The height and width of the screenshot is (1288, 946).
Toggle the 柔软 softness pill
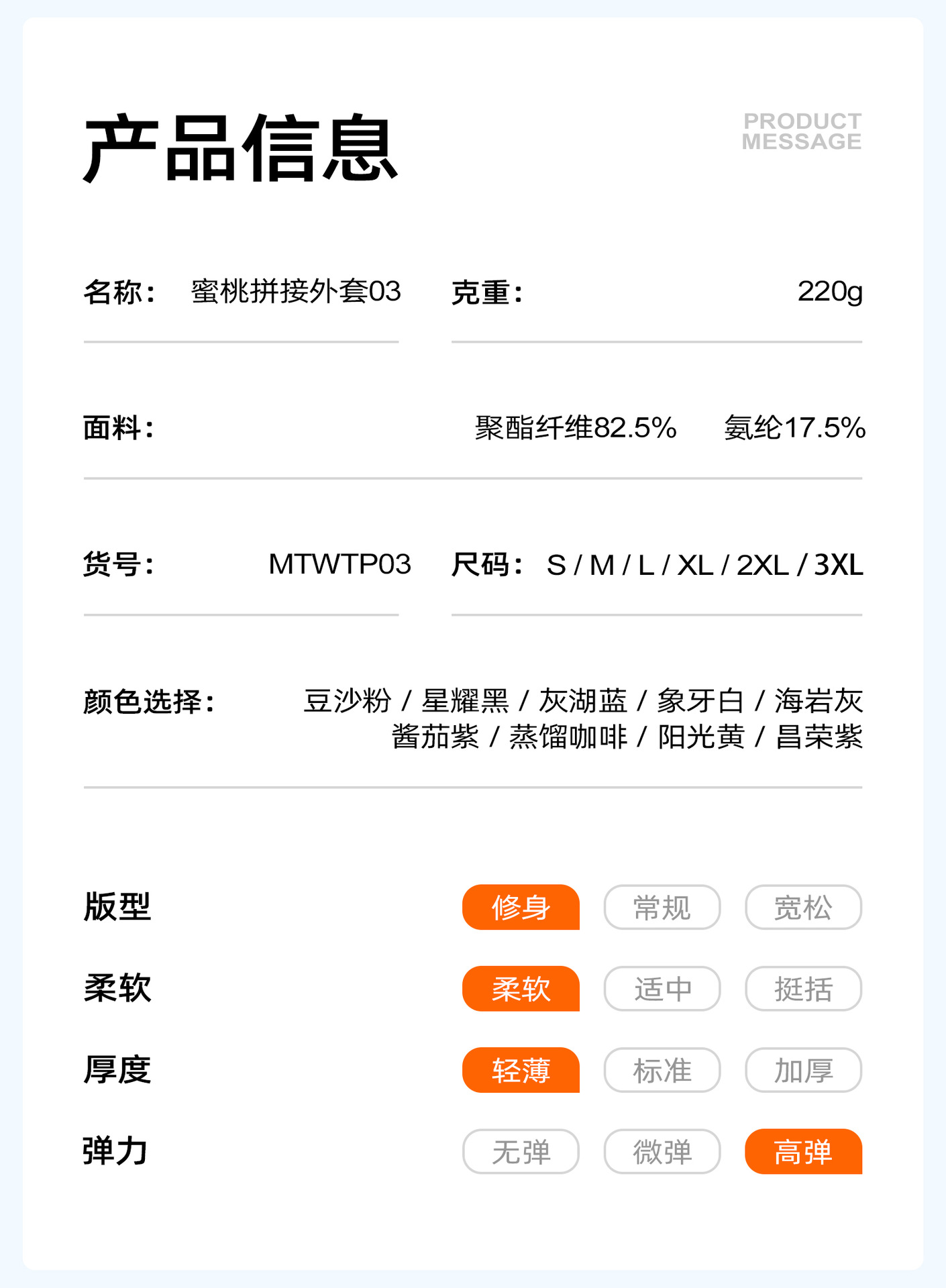point(521,989)
